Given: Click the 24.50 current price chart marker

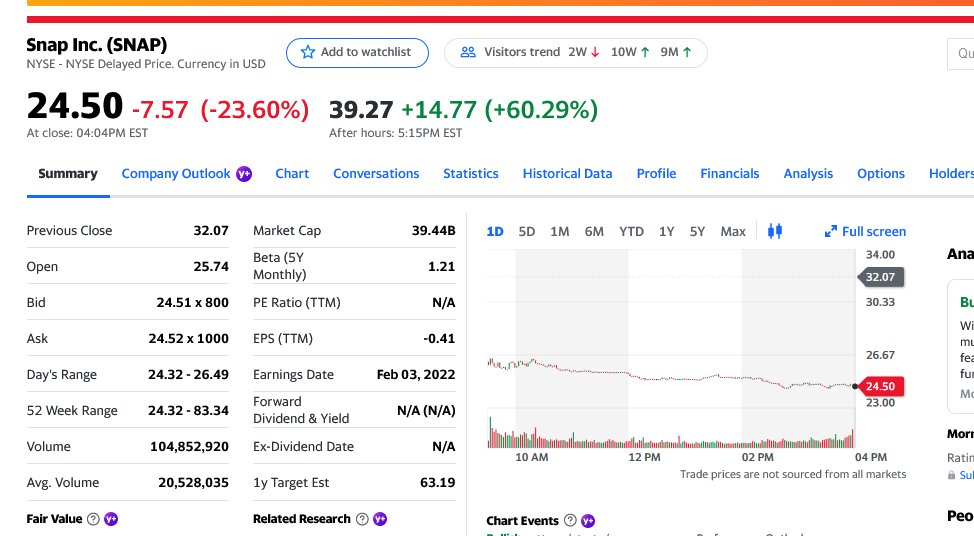Looking at the screenshot, I should [x=880, y=386].
